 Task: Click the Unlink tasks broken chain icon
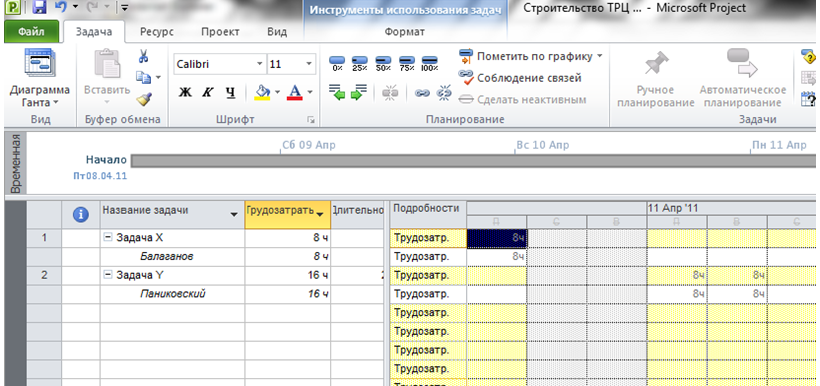pos(443,93)
